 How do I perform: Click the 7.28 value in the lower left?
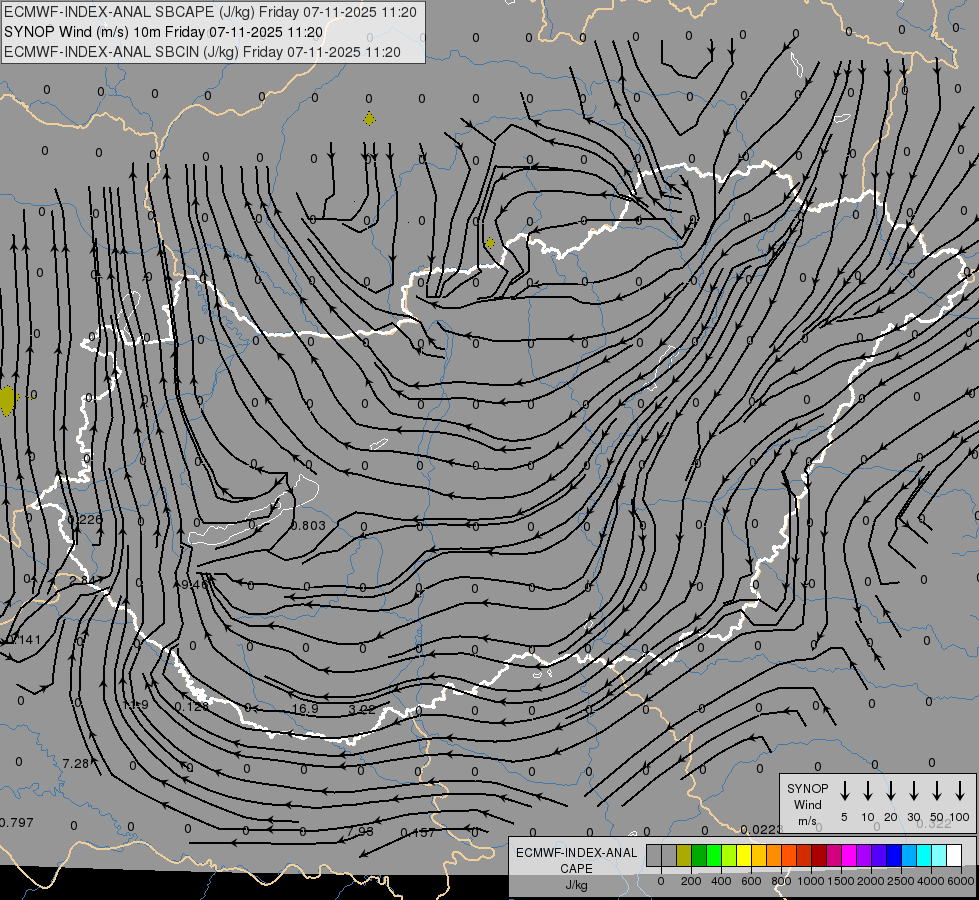click(x=76, y=763)
